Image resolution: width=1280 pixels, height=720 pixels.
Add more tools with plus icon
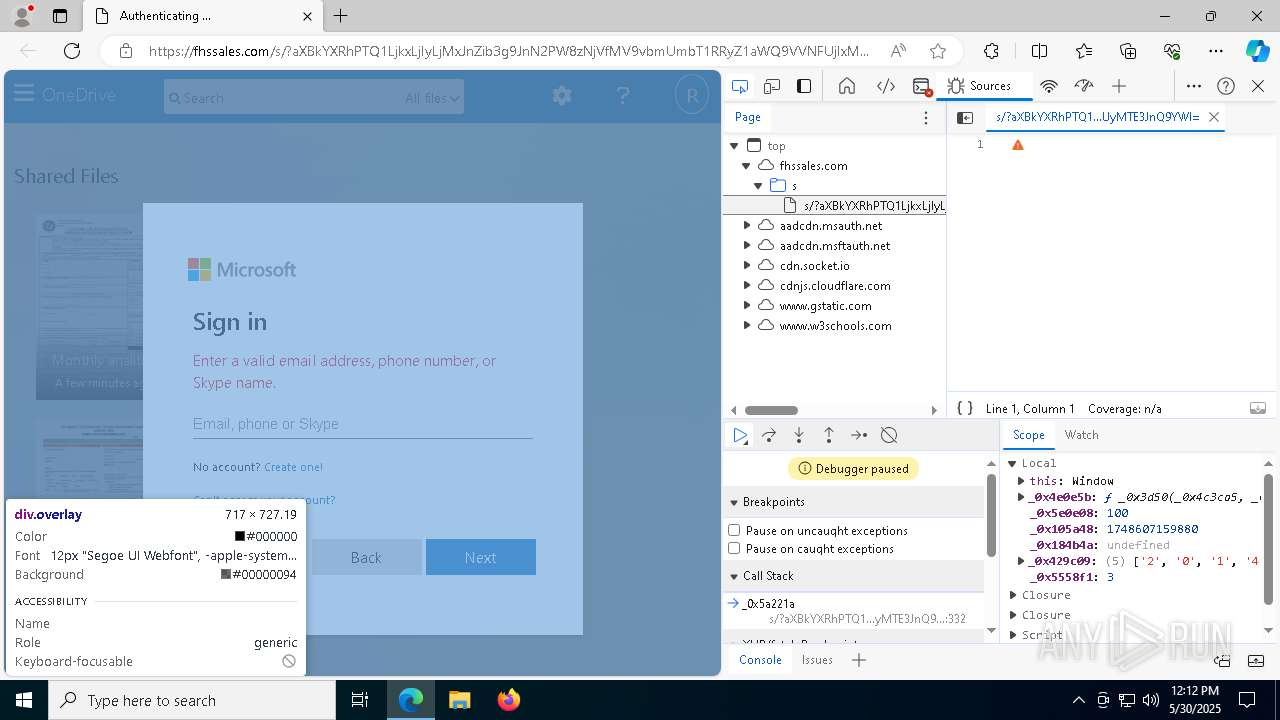[1119, 86]
